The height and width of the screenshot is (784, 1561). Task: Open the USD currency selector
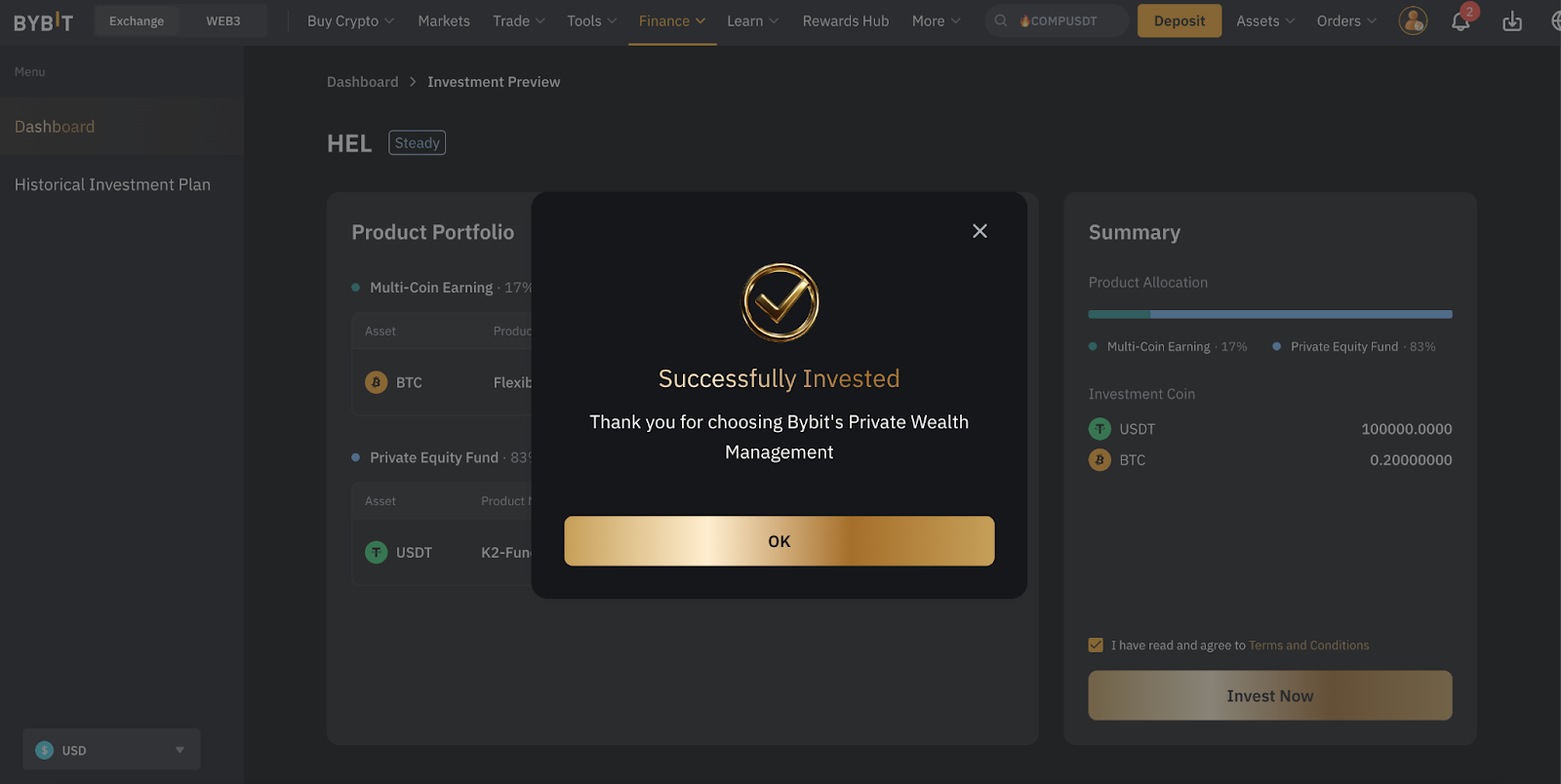click(111, 750)
